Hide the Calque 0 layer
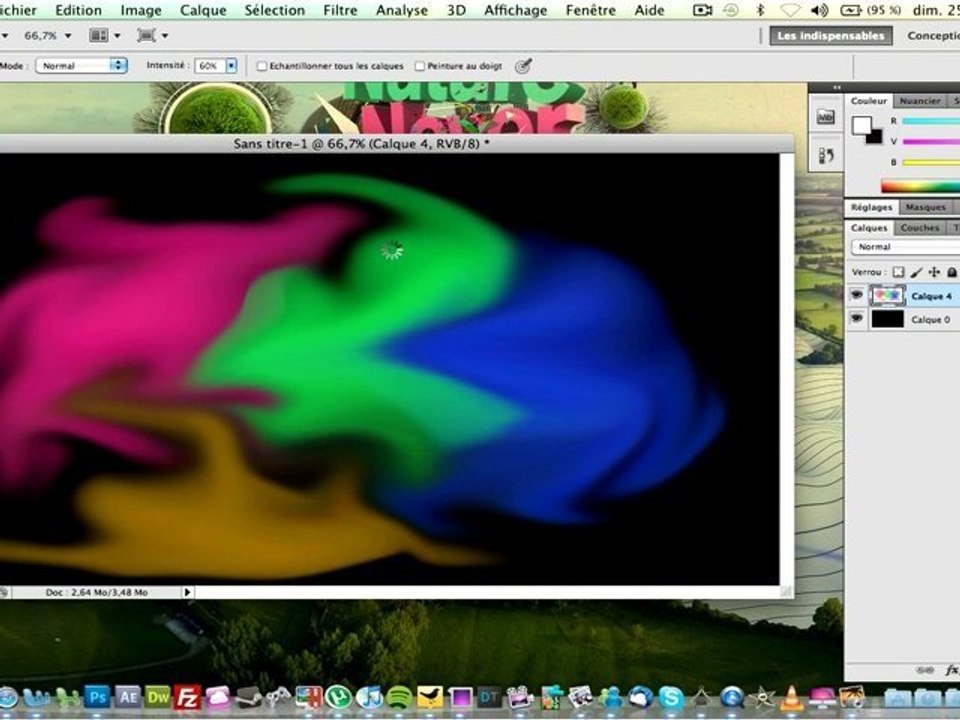 pyautogui.click(x=857, y=319)
